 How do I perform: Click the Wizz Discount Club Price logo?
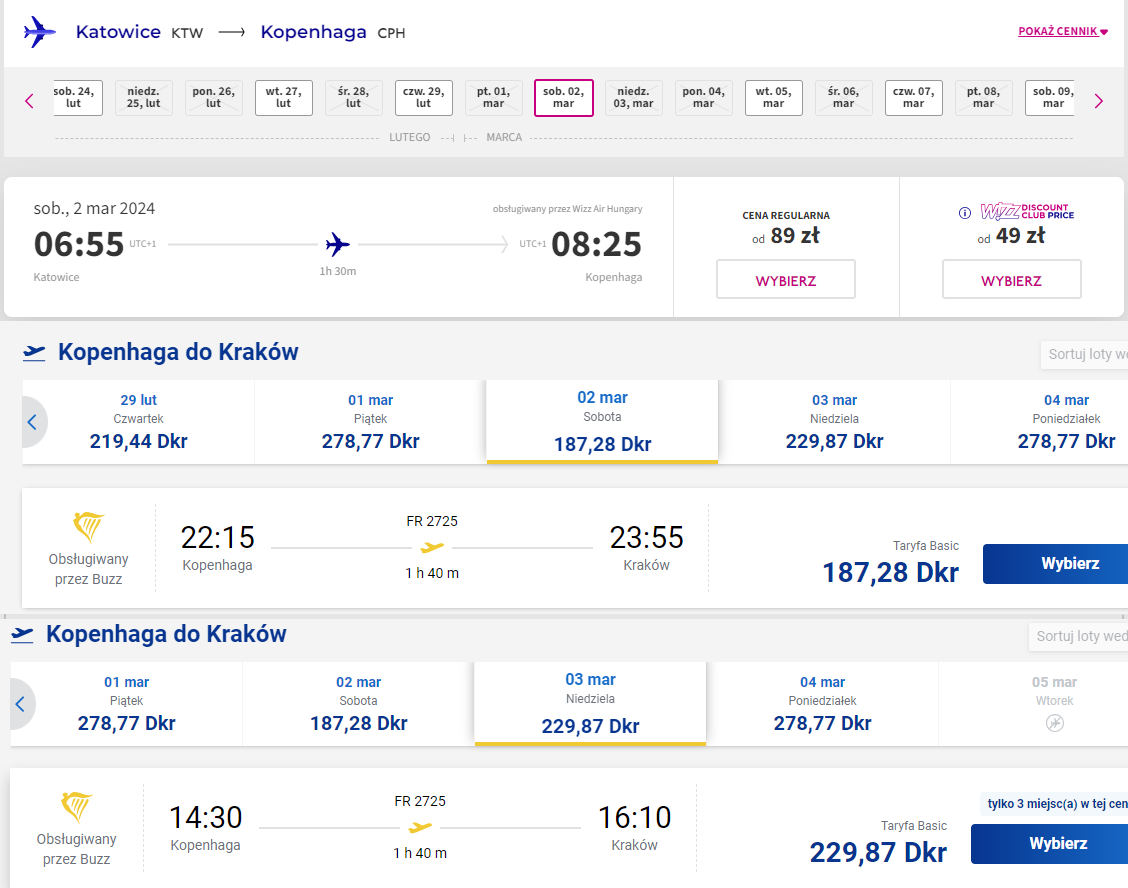(x=1027, y=211)
